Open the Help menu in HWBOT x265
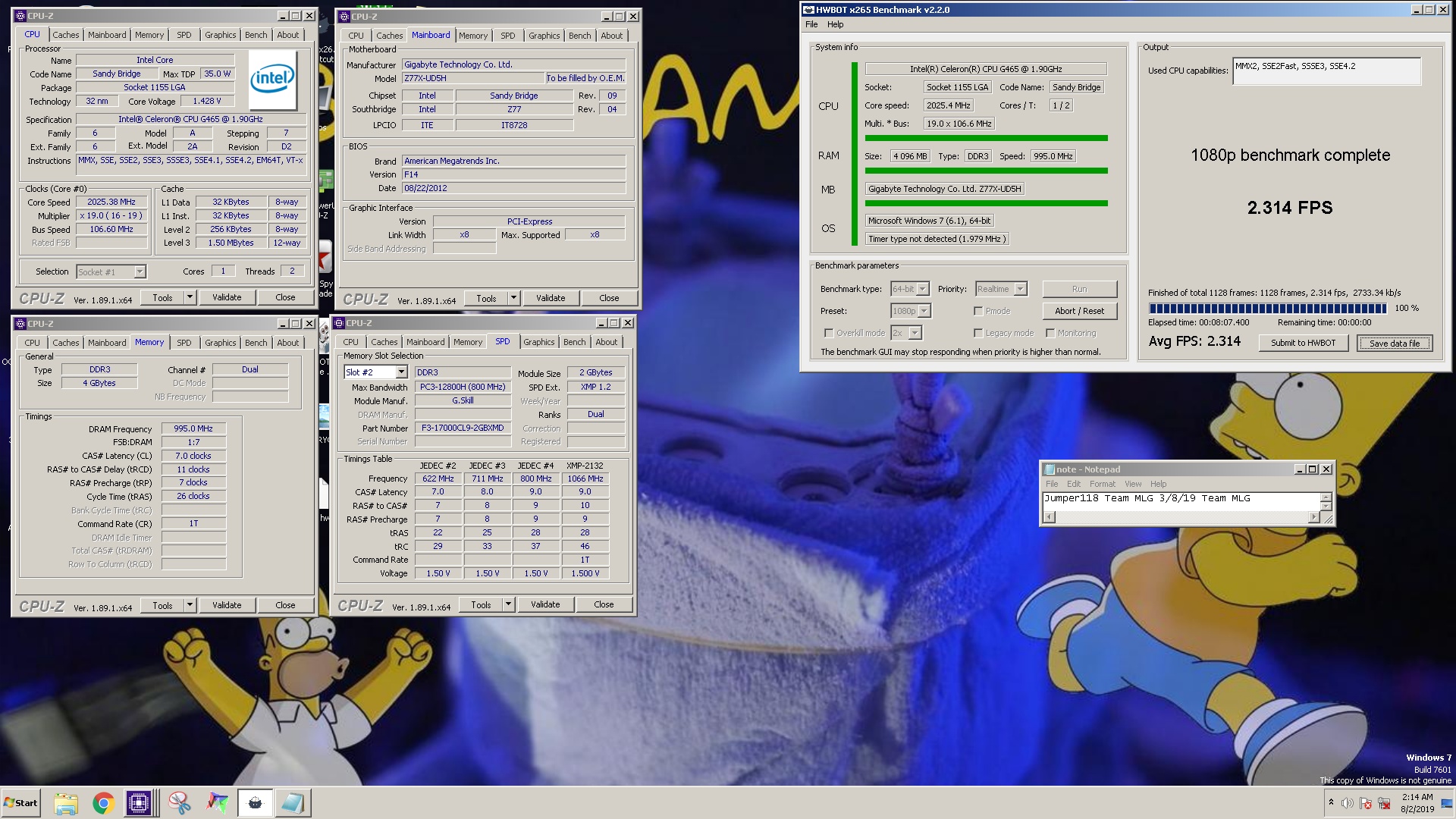Image resolution: width=1456 pixels, height=819 pixels. pos(835,24)
